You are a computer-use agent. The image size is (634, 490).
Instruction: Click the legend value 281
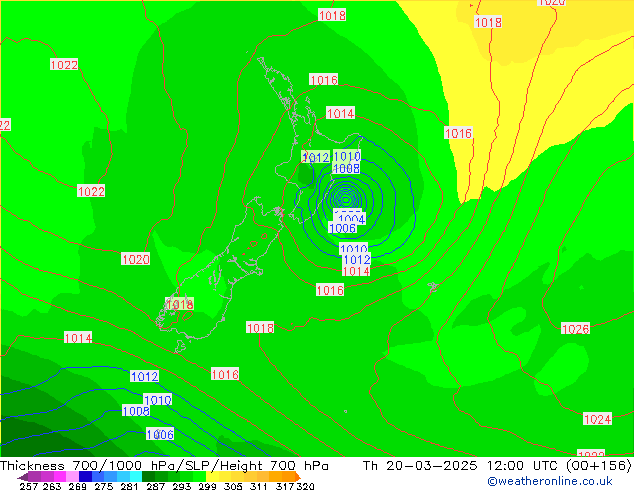coord(129,486)
